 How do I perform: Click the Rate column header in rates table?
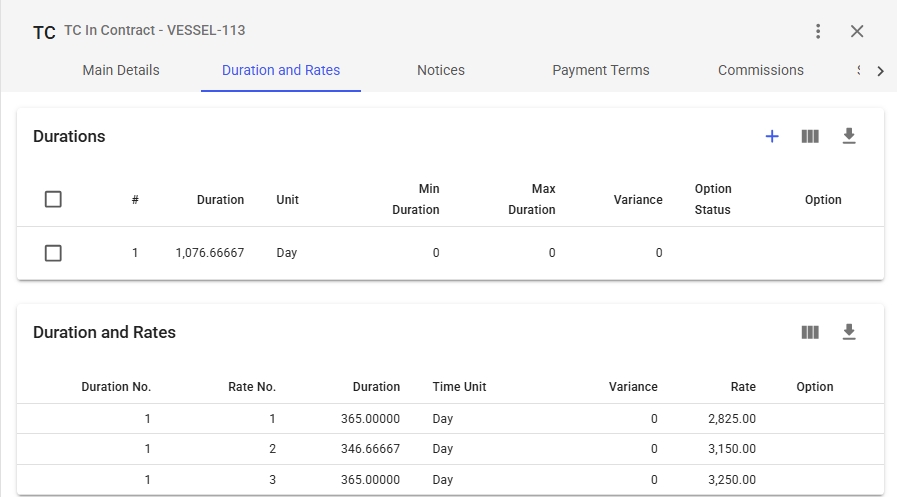(742, 387)
